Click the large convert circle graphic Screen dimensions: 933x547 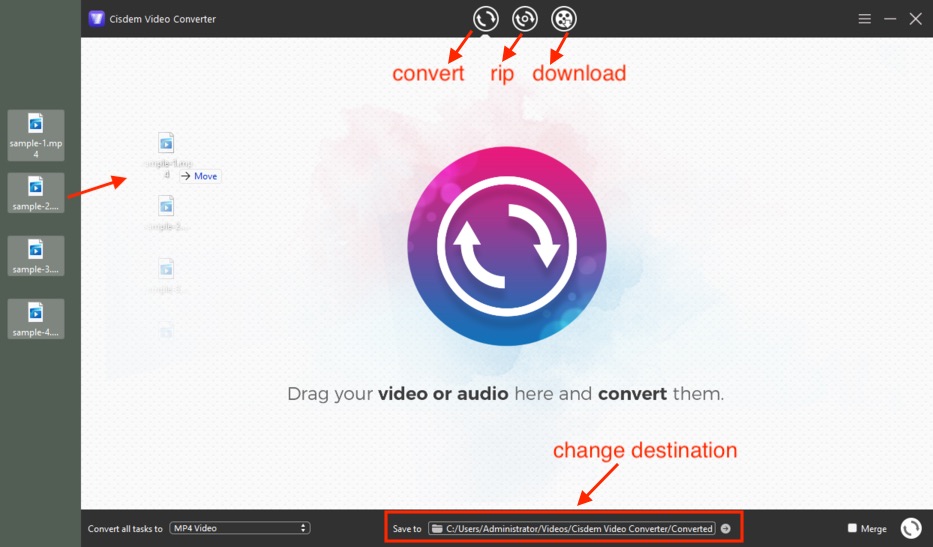507,246
